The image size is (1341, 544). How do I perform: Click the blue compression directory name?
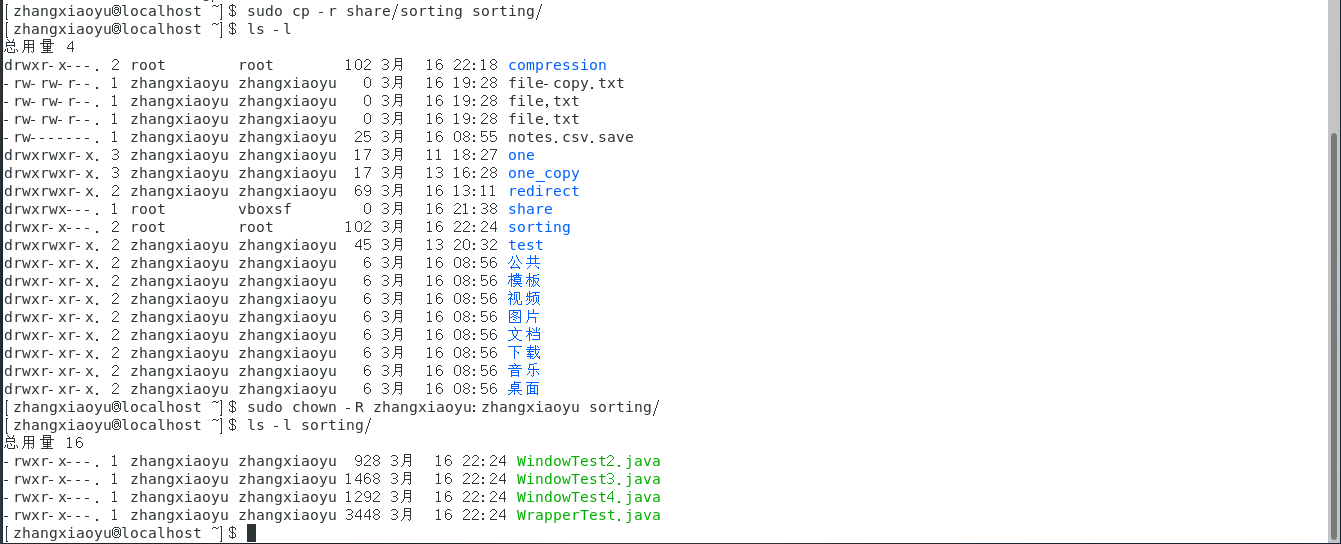(557, 65)
